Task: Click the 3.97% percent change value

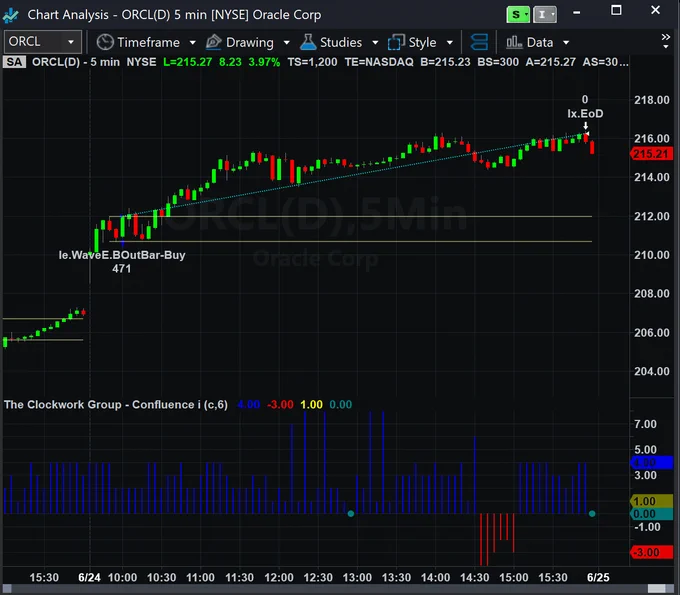Action: click(x=264, y=62)
